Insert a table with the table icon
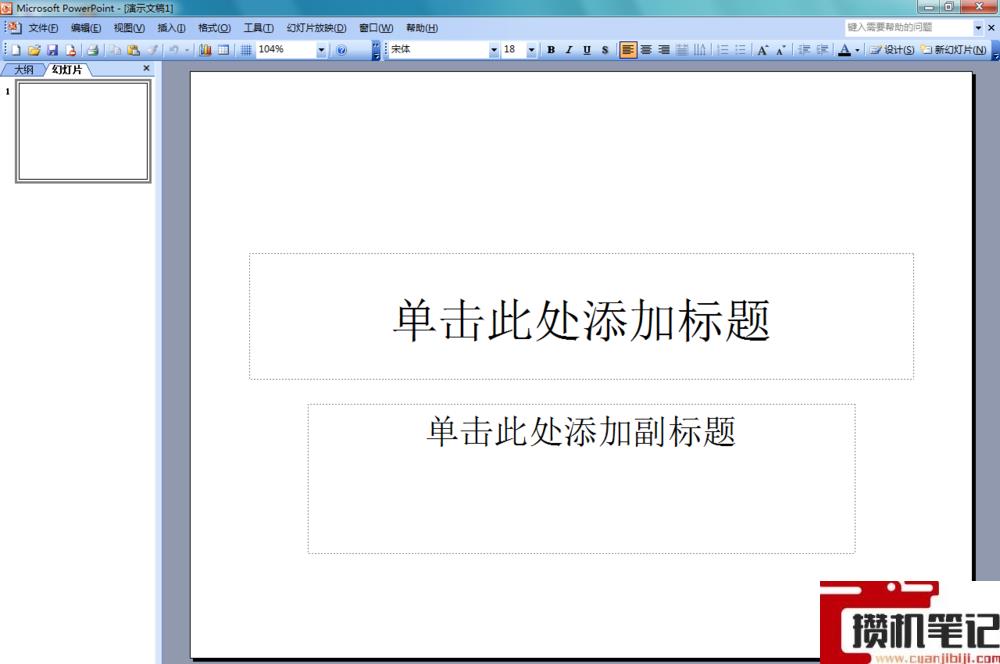This screenshot has width=1000, height=664. tap(223, 50)
